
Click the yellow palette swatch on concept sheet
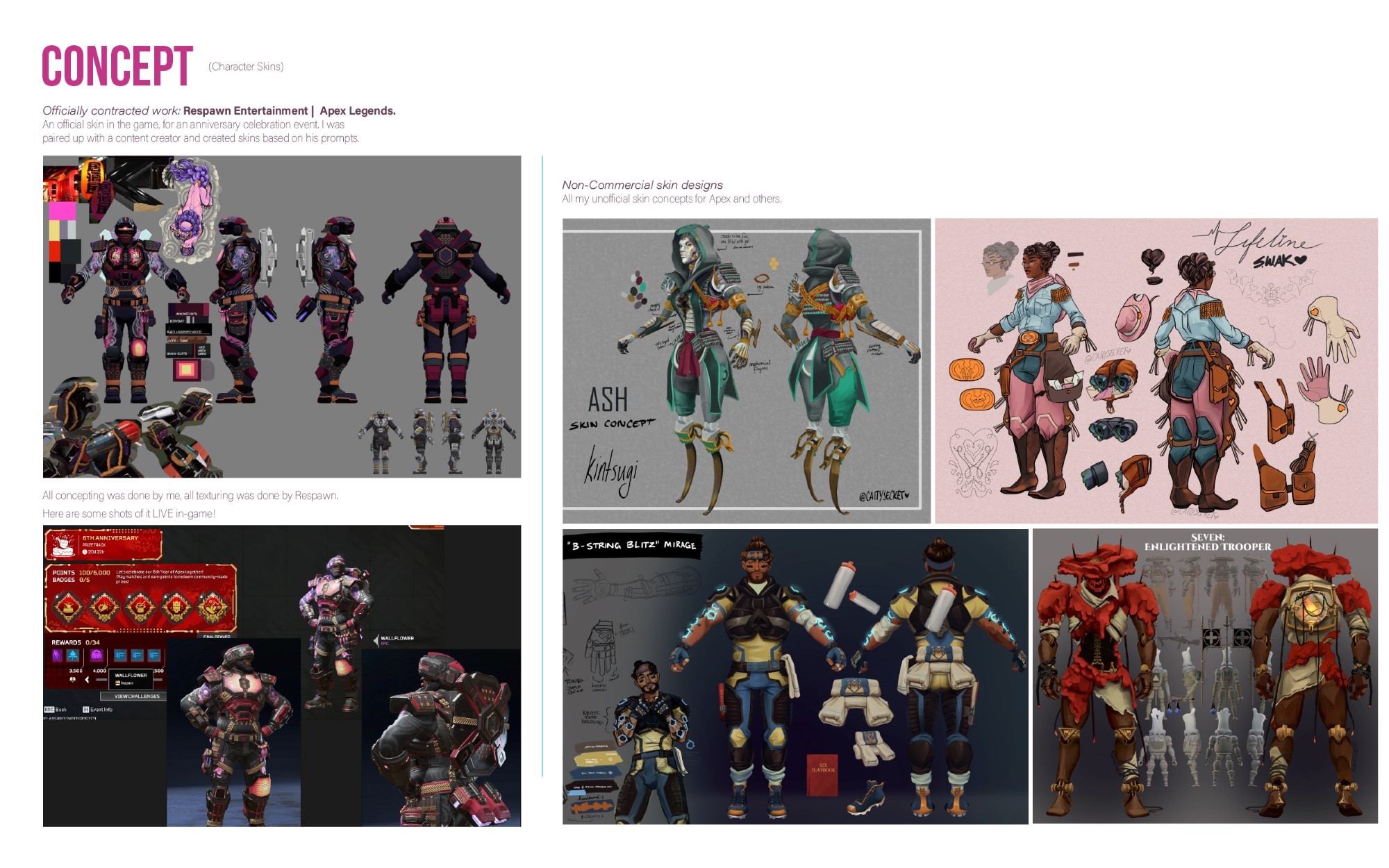point(54,229)
